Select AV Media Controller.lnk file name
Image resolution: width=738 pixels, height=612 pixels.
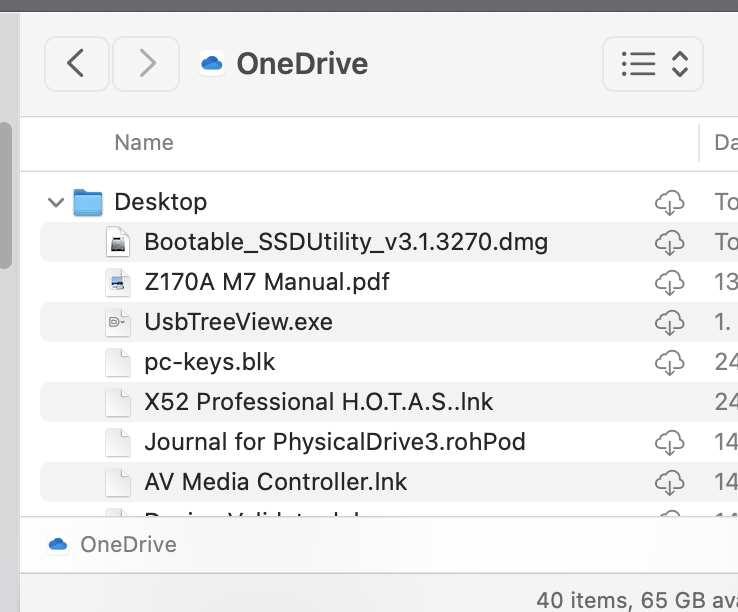pyautogui.click(x=276, y=482)
